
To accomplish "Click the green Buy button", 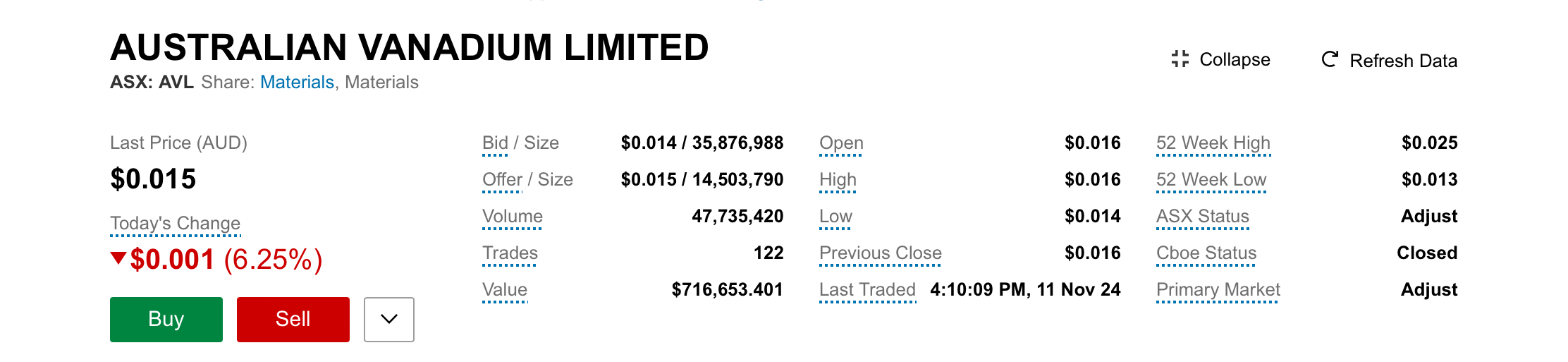I will pos(166,320).
